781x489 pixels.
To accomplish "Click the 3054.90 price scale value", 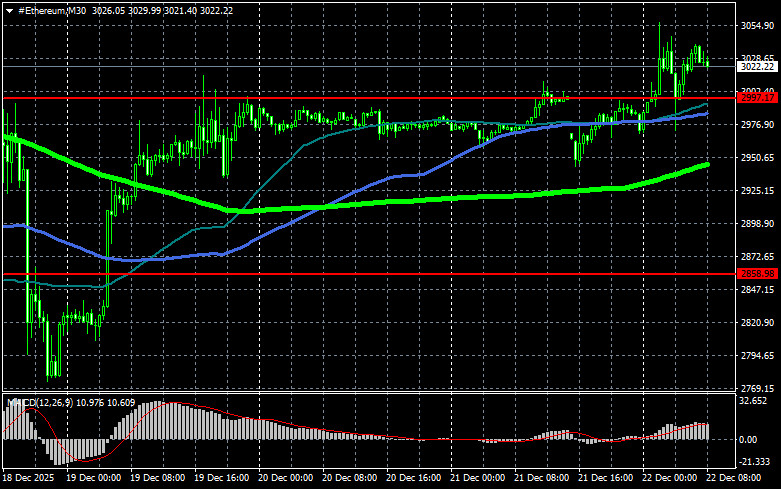I will [757, 25].
